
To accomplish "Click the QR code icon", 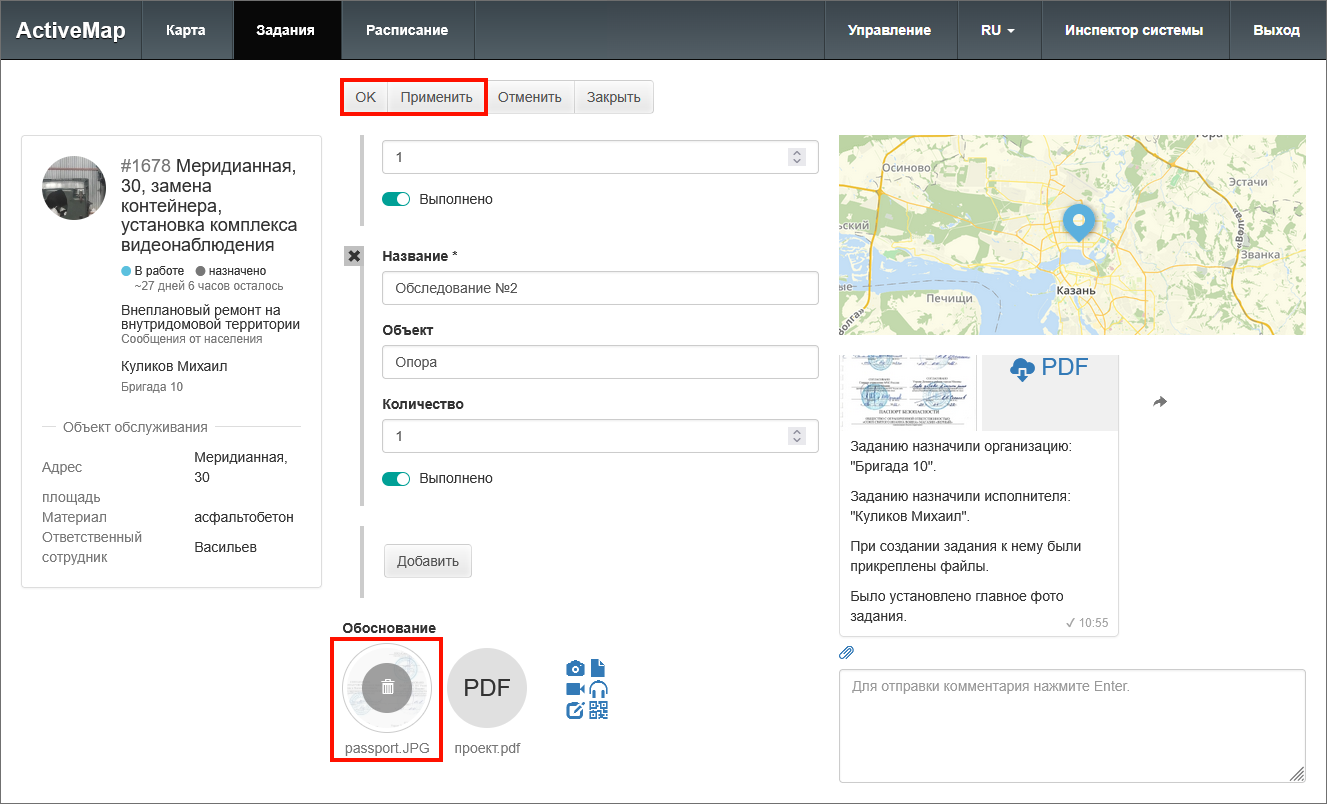I will tap(599, 710).
